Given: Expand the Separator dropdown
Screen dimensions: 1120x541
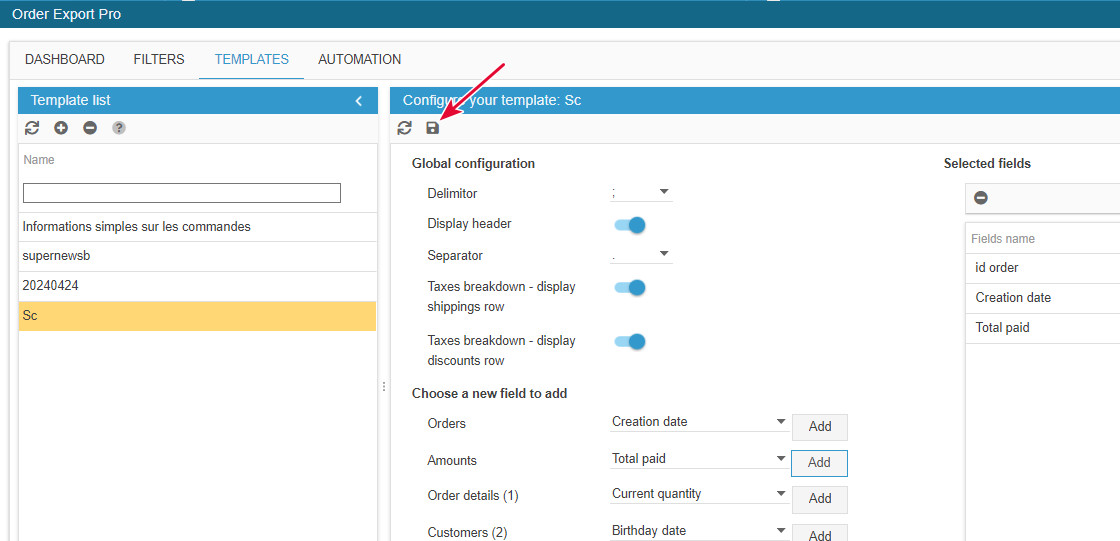Looking at the screenshot, I should tap(641, 255).
